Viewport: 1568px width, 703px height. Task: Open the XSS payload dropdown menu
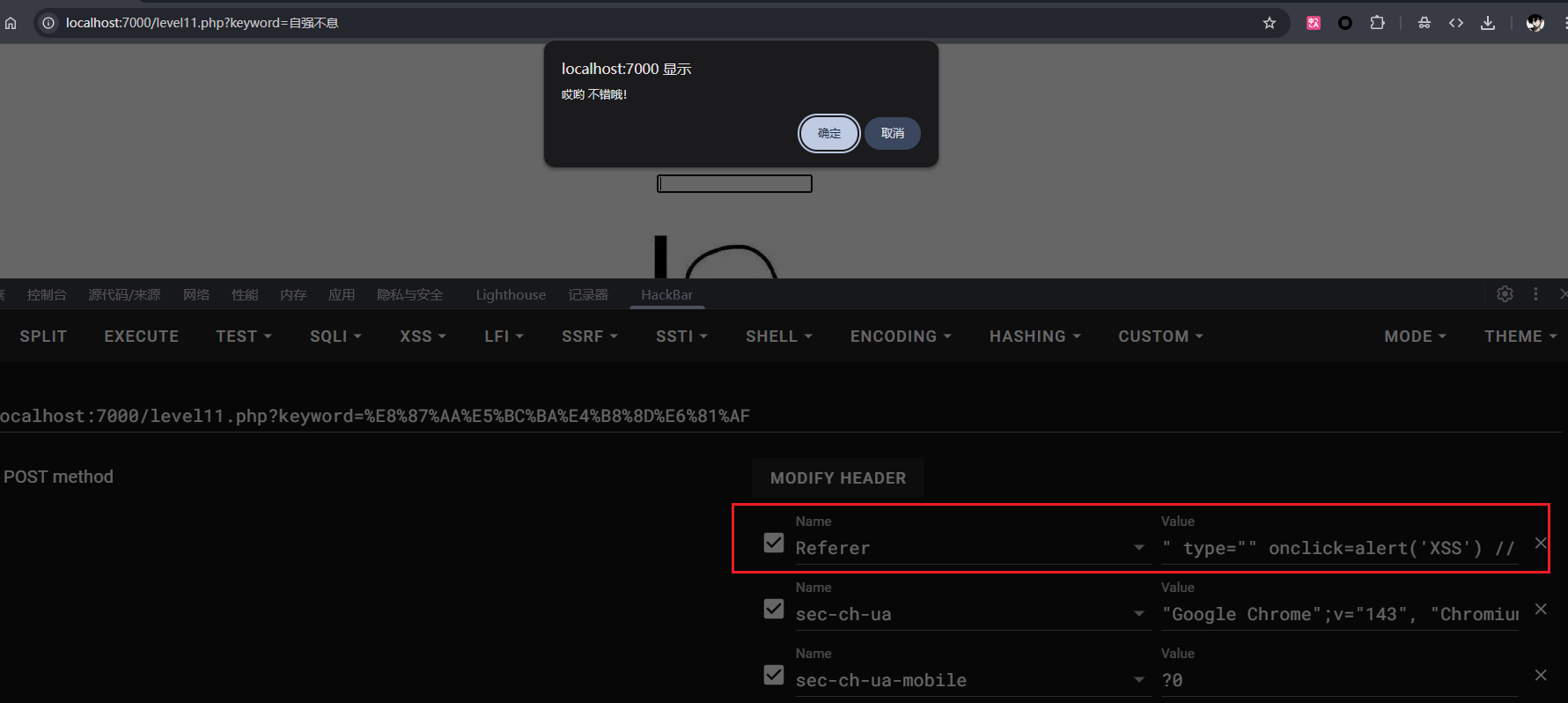pyautogui.click(x=423, y=337)
